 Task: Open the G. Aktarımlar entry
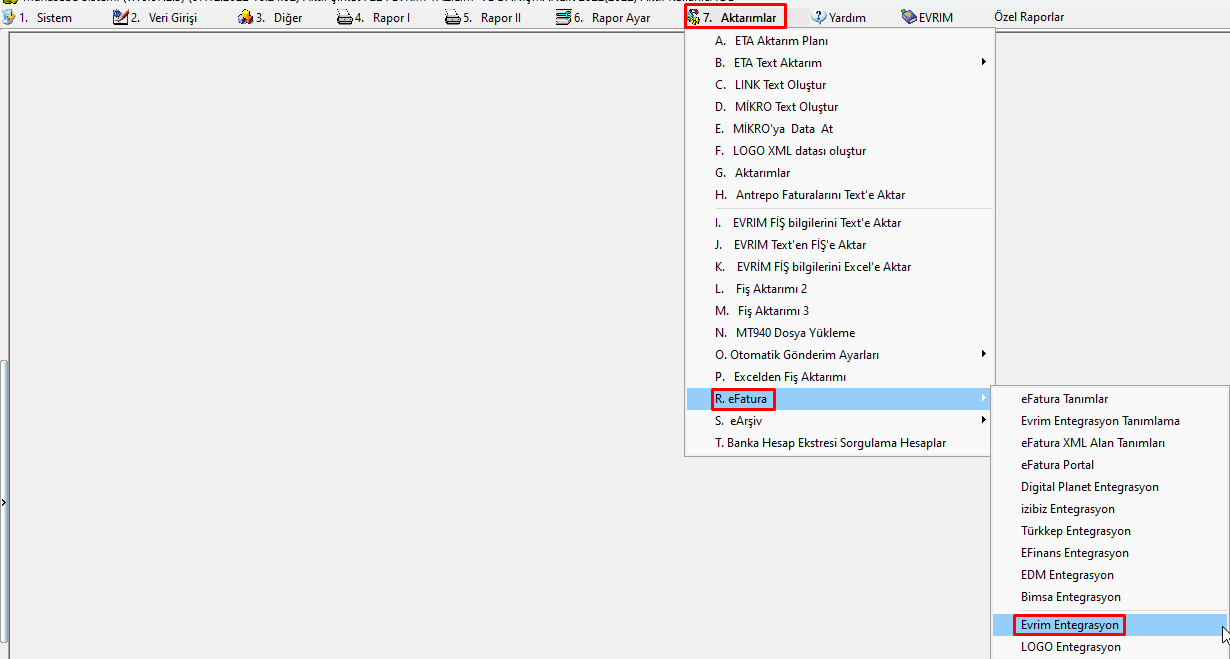click(x=839, y=173)
